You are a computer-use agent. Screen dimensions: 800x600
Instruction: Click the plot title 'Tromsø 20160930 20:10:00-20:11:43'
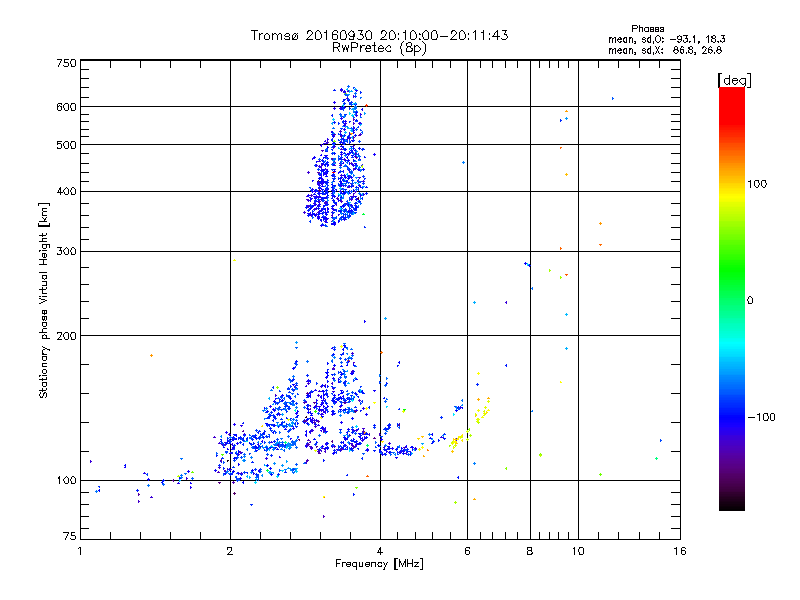379,35
